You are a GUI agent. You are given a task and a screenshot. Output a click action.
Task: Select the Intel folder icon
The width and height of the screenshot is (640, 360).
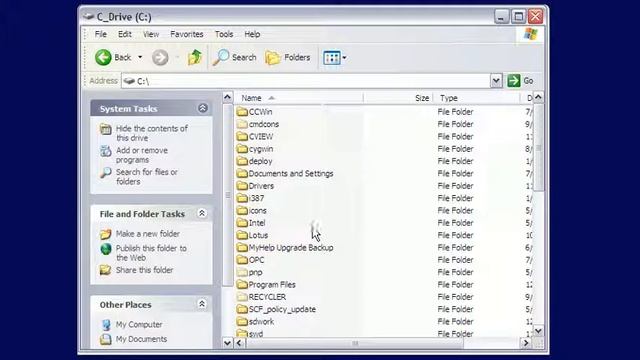point(242,223)
